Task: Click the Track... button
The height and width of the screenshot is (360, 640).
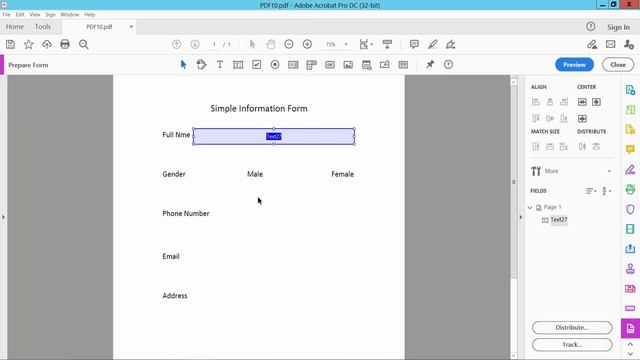Action: (x=572, y=344)
